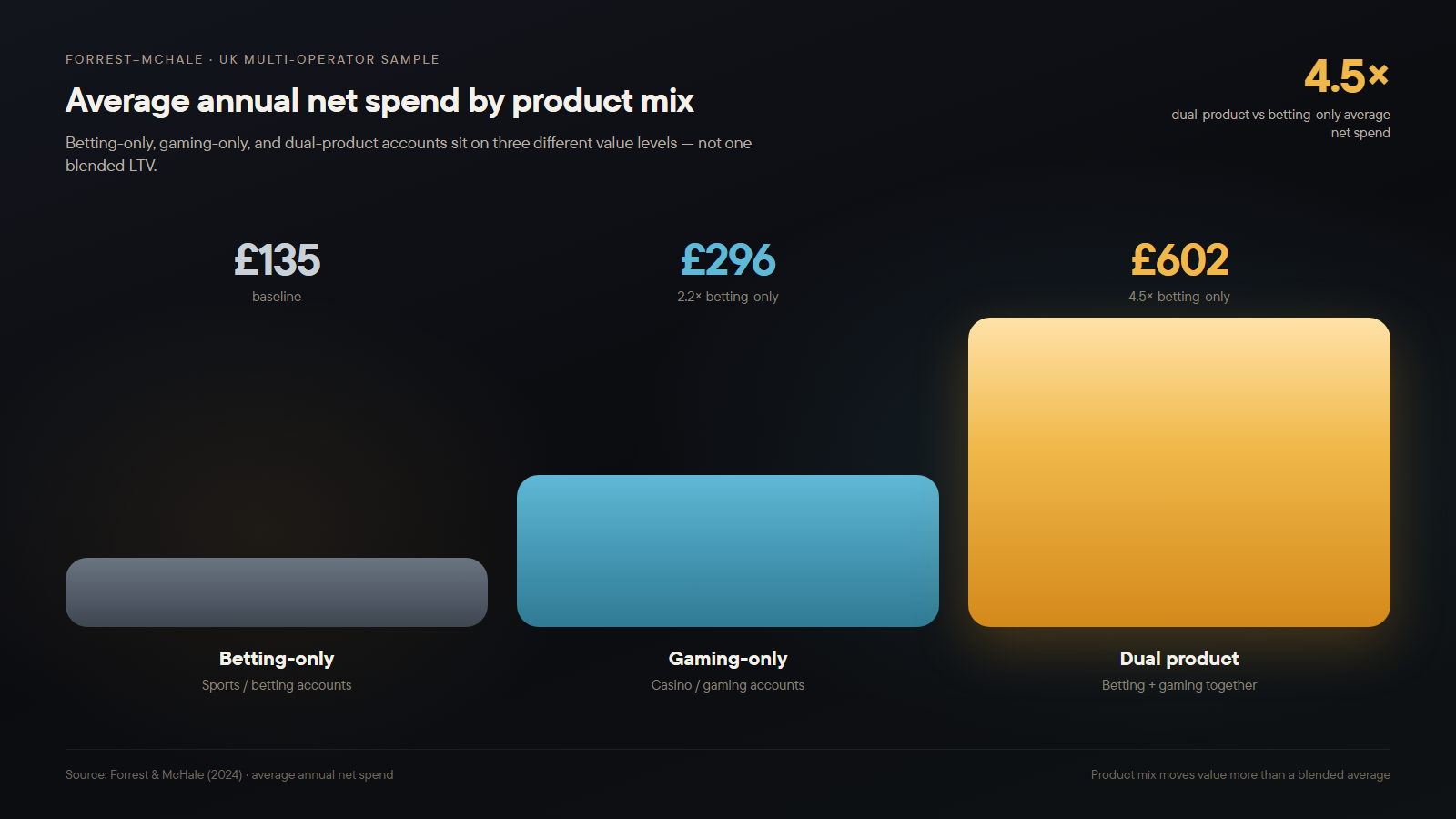Click the 4.5× headline stat
The width and height of the screenshot is (1456, 819).
(1346, 76)
